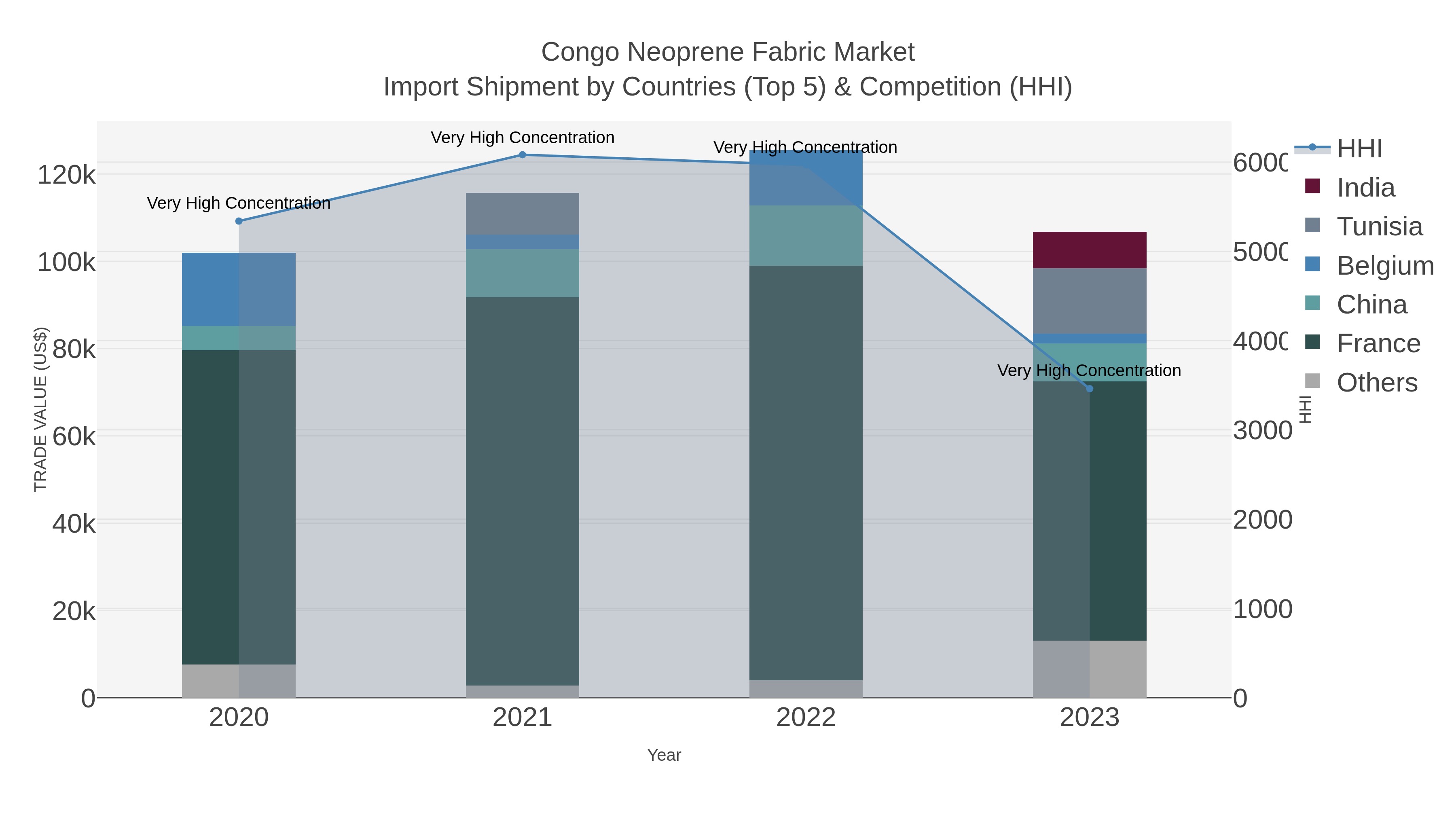Click the TRADE VALUE (US$) axis title

(x=41, y=409)
